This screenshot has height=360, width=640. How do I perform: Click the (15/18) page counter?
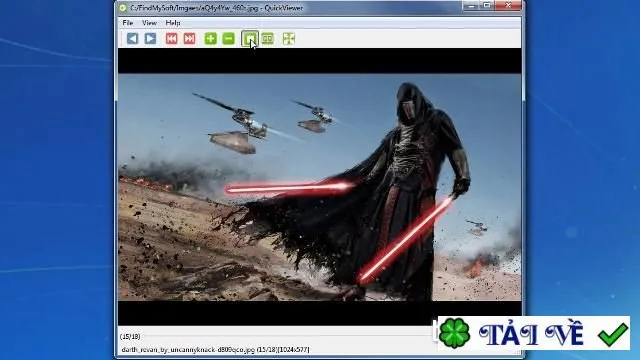(x=130, y=336)
